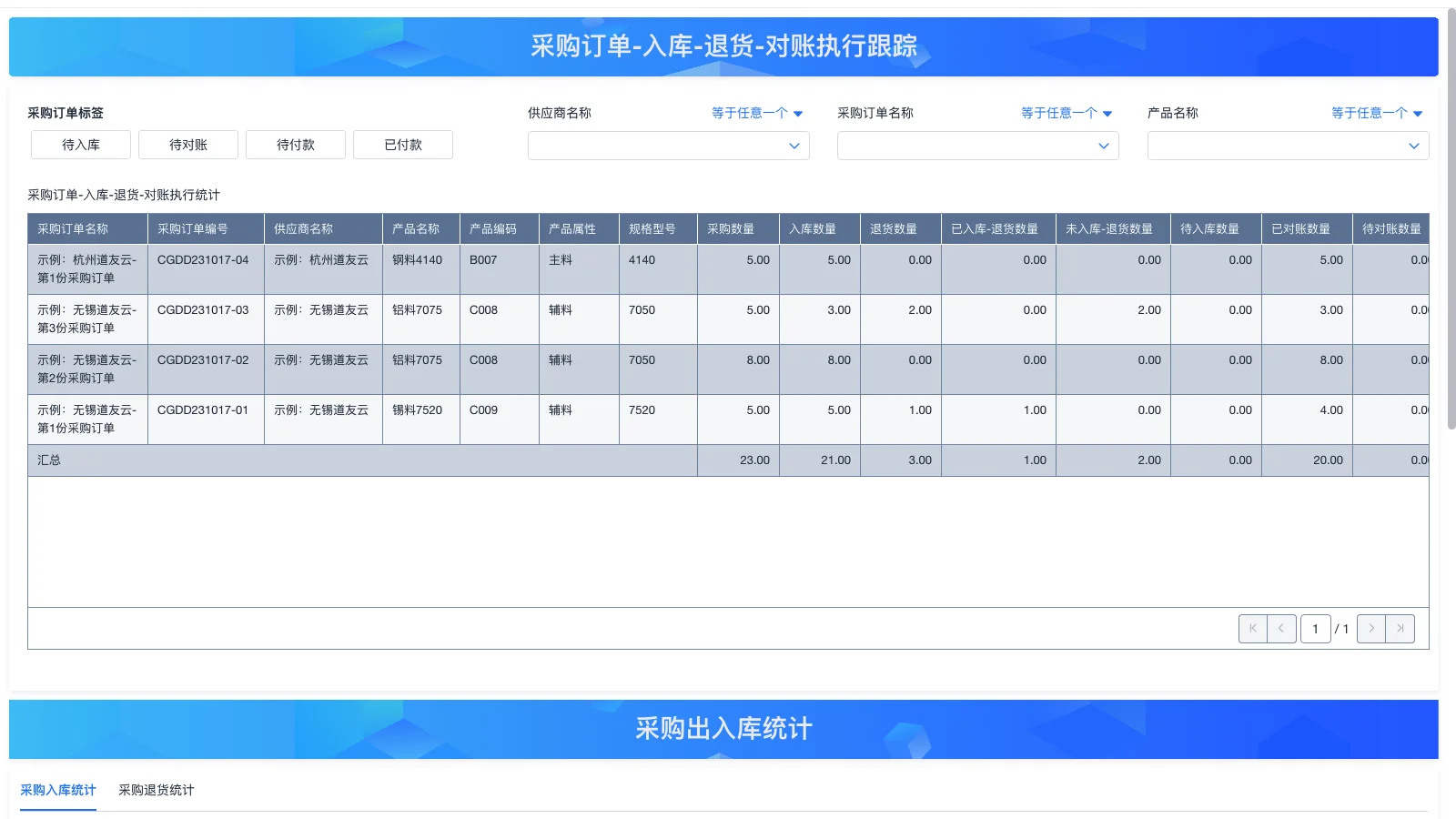Switch to 采购入库统计 tab

point(58,790)
